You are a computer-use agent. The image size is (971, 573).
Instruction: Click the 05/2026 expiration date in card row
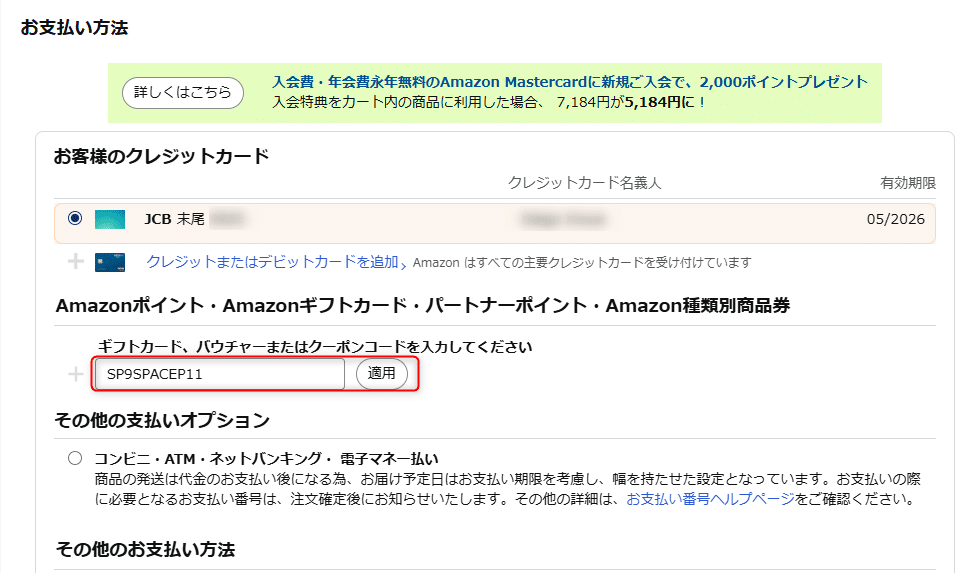click(895, 219)
